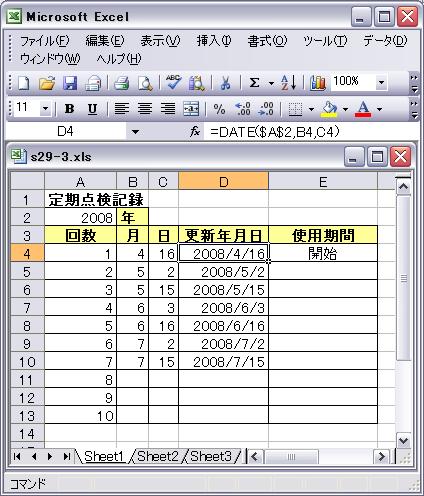Open a file with the Open folder icon
The image size is (424, 496).
coord(47,83)
